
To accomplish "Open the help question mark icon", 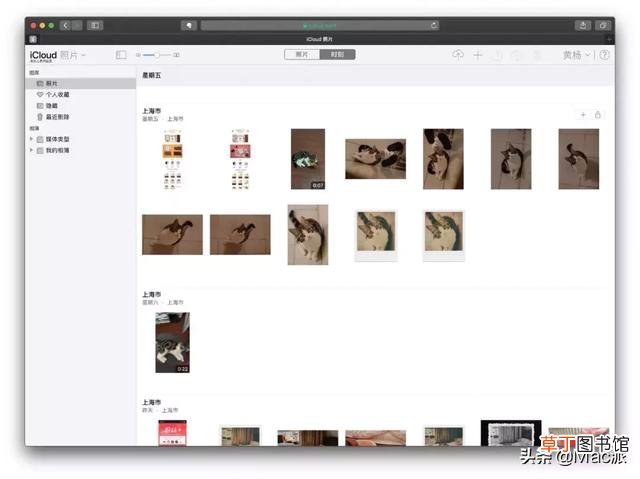I will point(604,55).
